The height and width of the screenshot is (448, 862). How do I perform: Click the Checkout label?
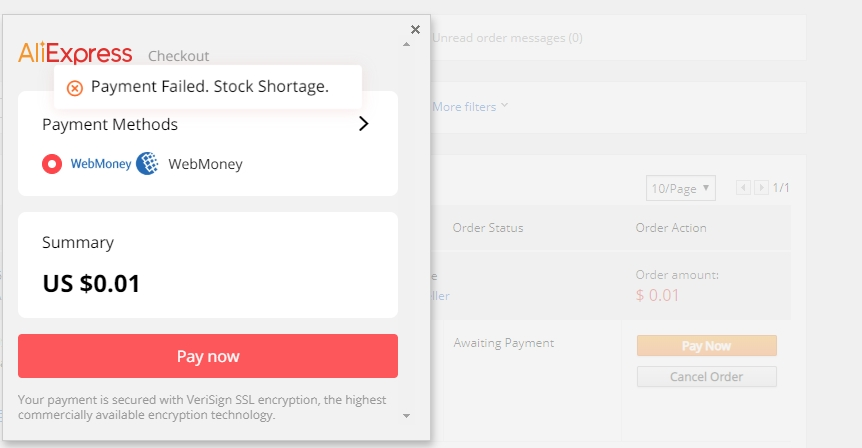click(179, 56)
